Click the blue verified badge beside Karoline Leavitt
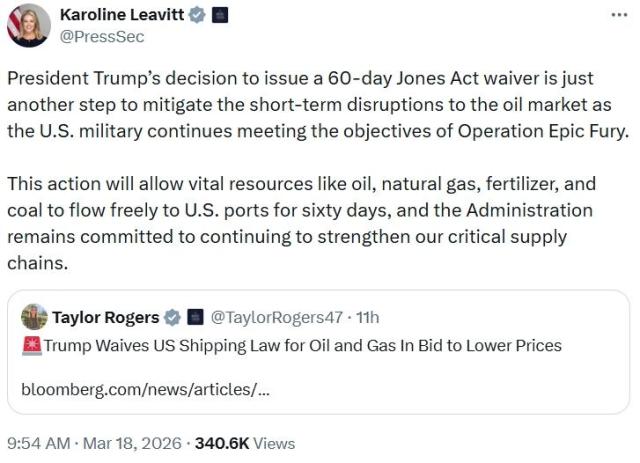This screenshot has width=640, height=463. [x=199, y=15]
